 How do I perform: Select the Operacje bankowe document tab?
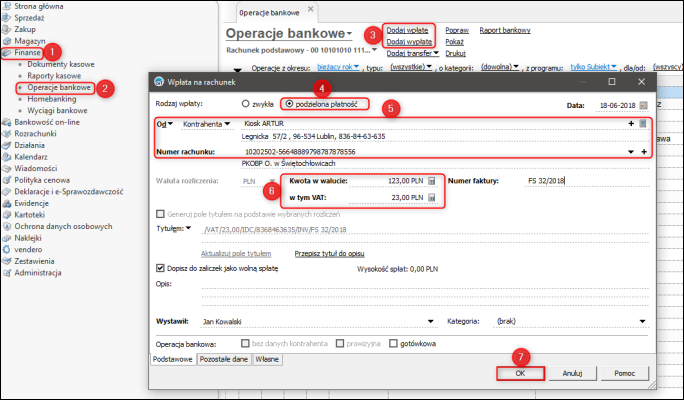[x=270, y=13]
